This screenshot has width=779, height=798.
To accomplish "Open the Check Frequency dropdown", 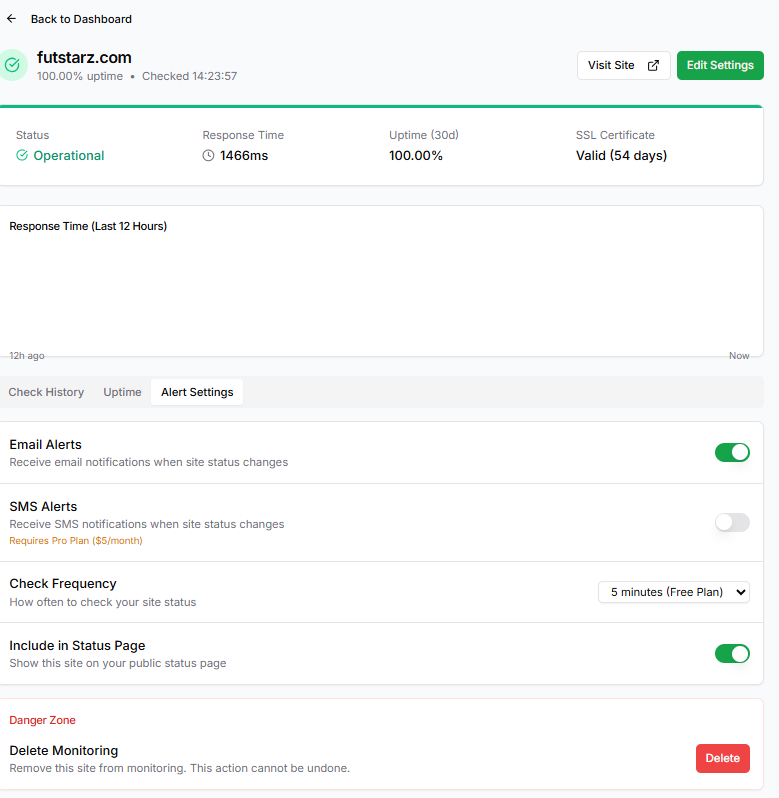I will tap(674, 592).
